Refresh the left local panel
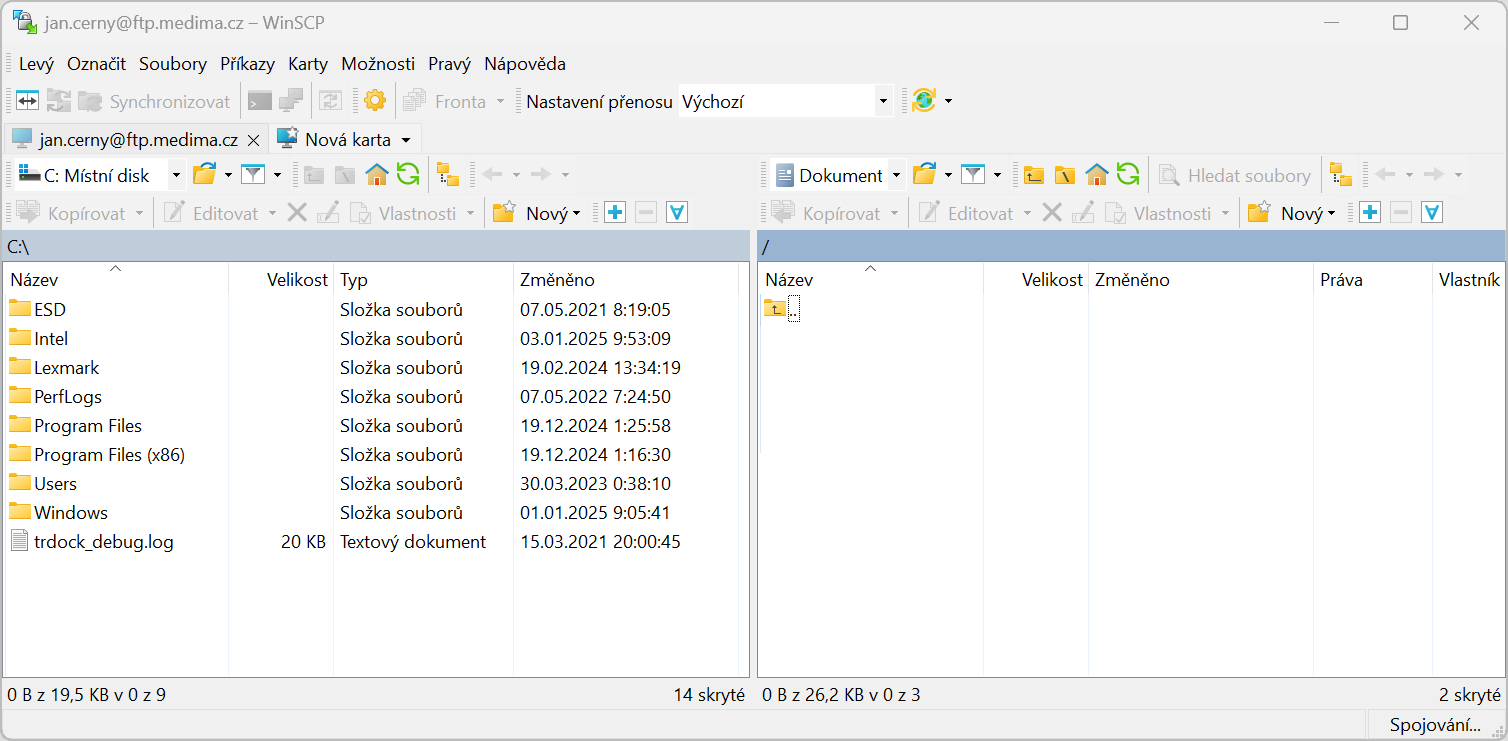Screen dimensions: 1508x741 408,175
